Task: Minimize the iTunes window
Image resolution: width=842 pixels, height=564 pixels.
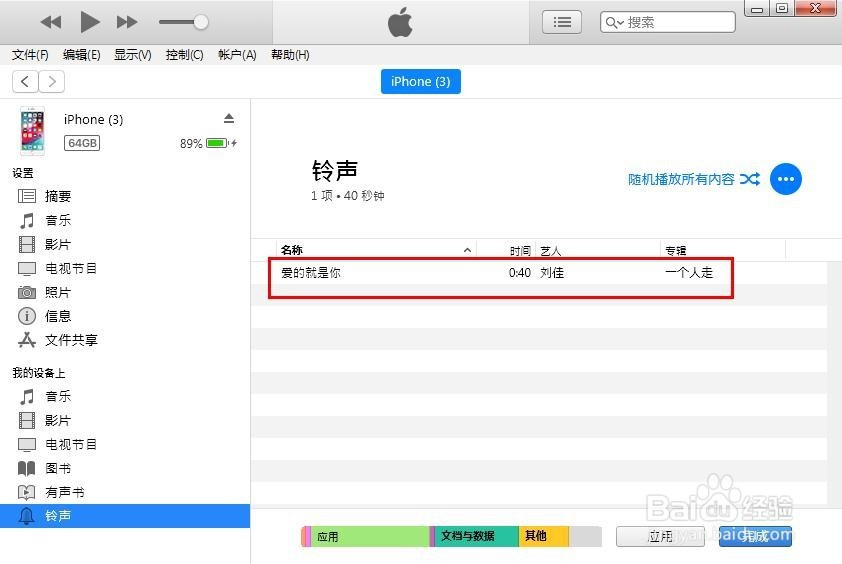Action: pyautogui.click(x=757, y=8)
